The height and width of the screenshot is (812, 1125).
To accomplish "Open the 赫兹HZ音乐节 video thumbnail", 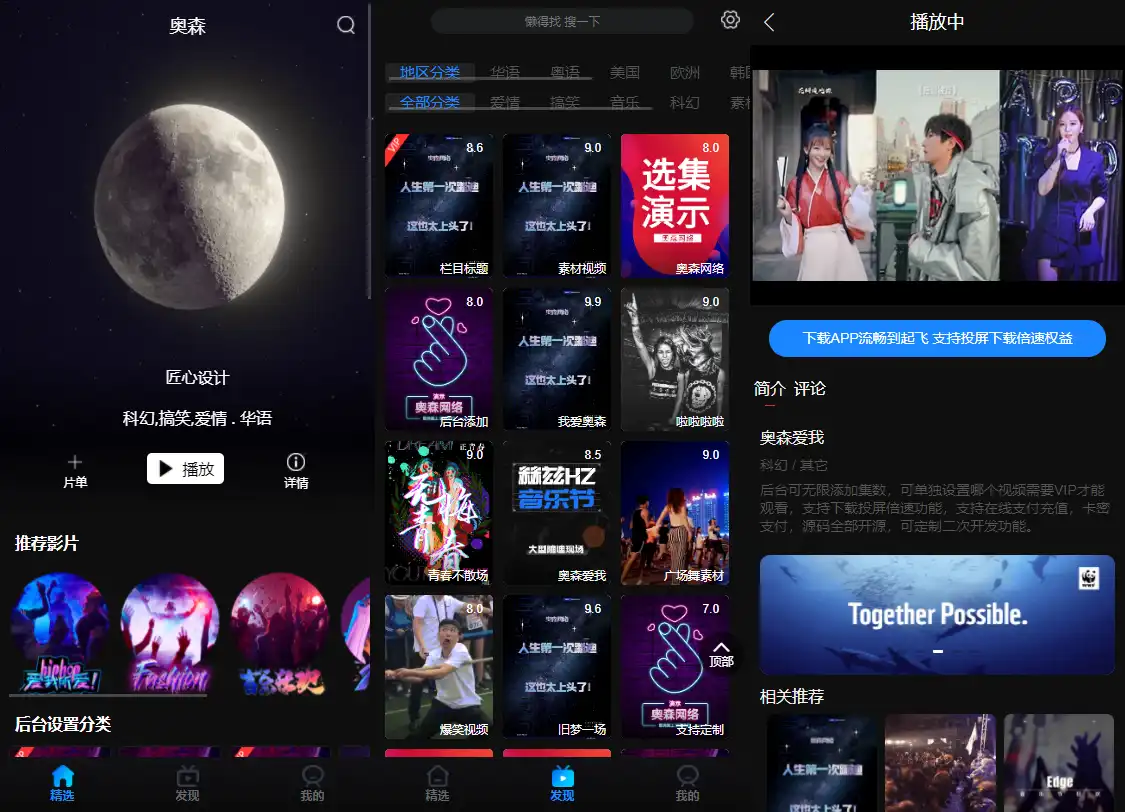I will (x=557, y=513).
